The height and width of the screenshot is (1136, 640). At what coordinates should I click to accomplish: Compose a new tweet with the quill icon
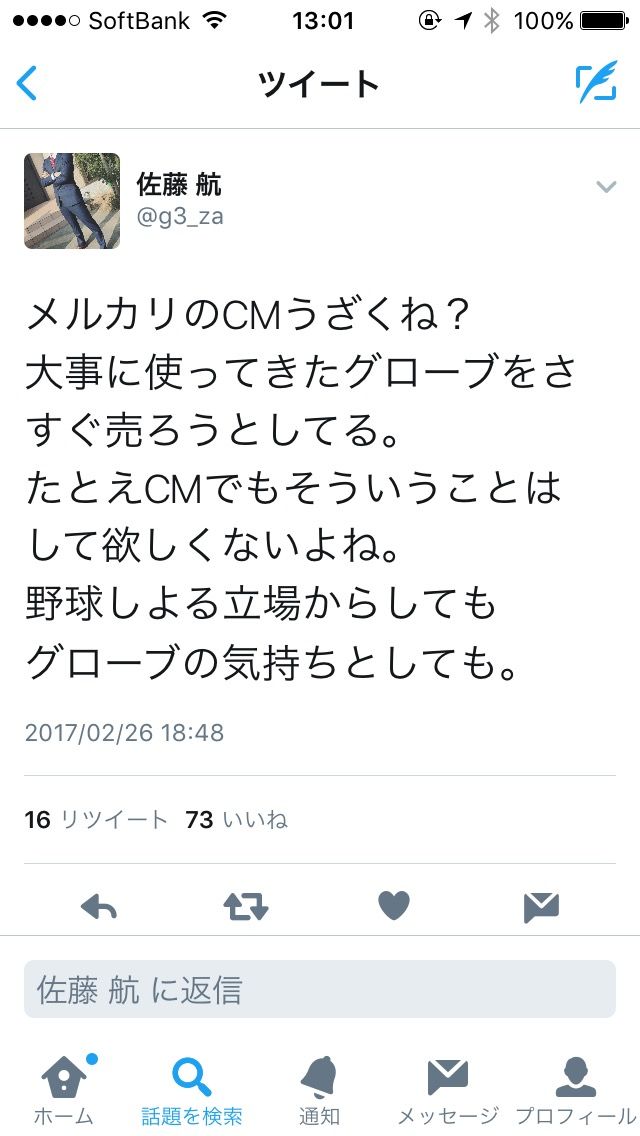coord(597,82)
